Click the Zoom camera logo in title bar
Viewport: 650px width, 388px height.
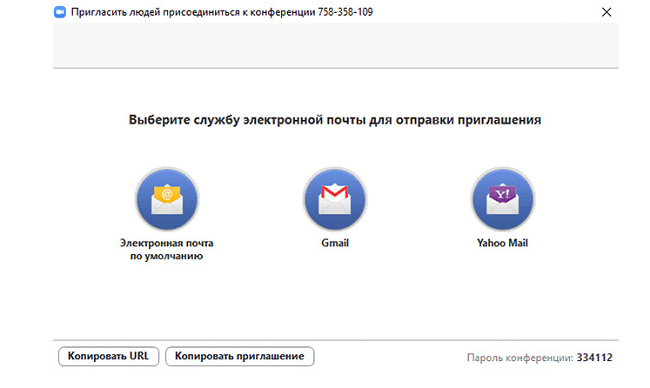(x=60, y=12)
